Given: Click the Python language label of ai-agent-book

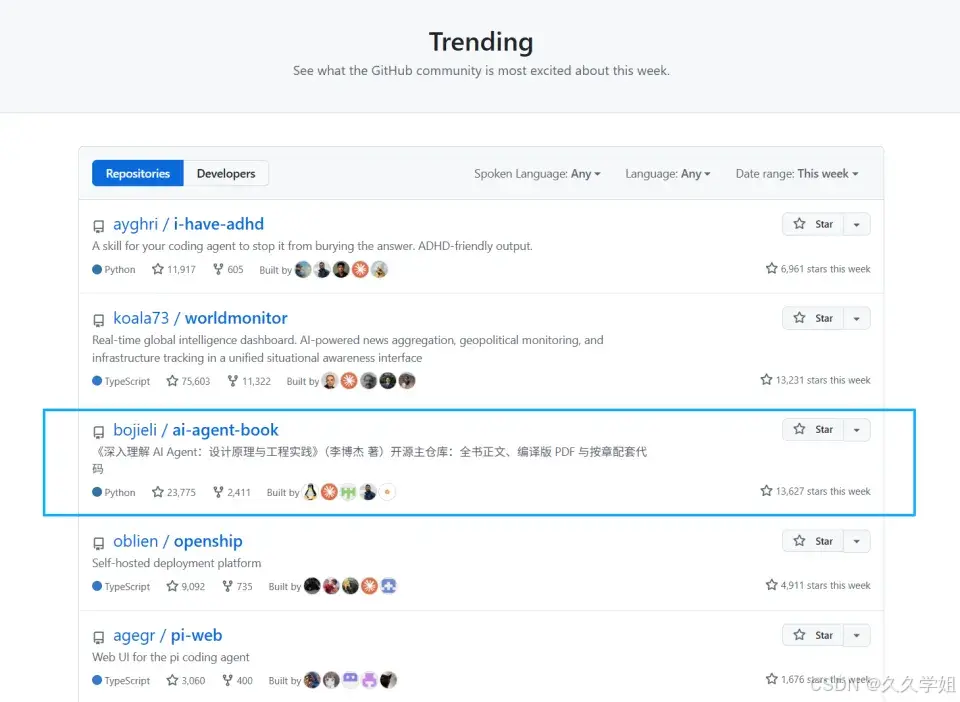Looking at the screenshot, I should pos(114,492).
